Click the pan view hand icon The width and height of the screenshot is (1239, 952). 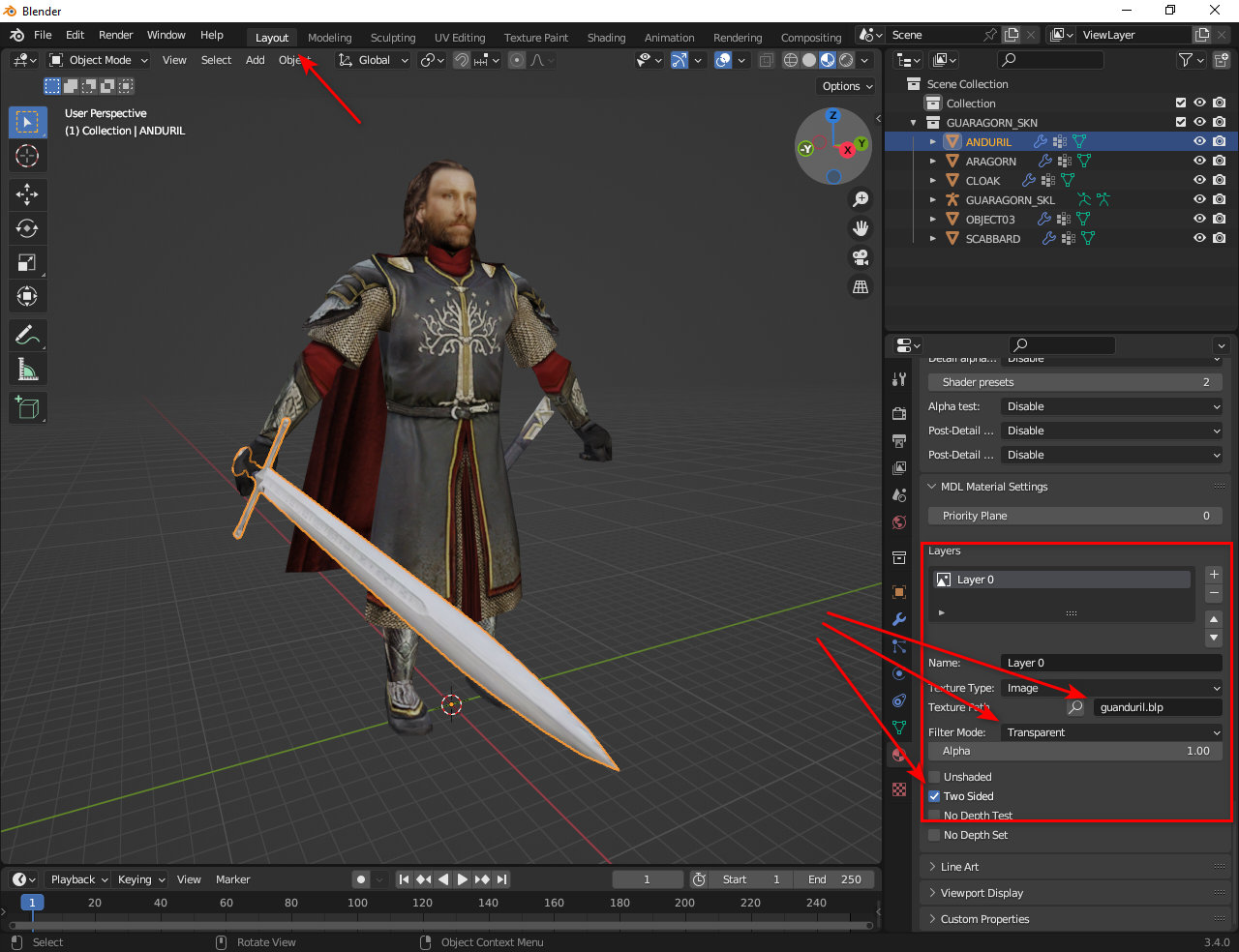click(860, 228)
